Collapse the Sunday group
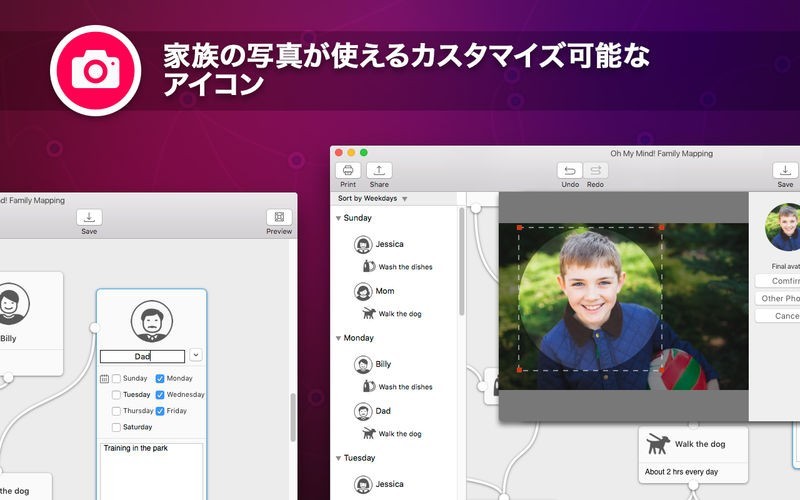This screenshot has width=800, height=500. click(x=339, y=218)
